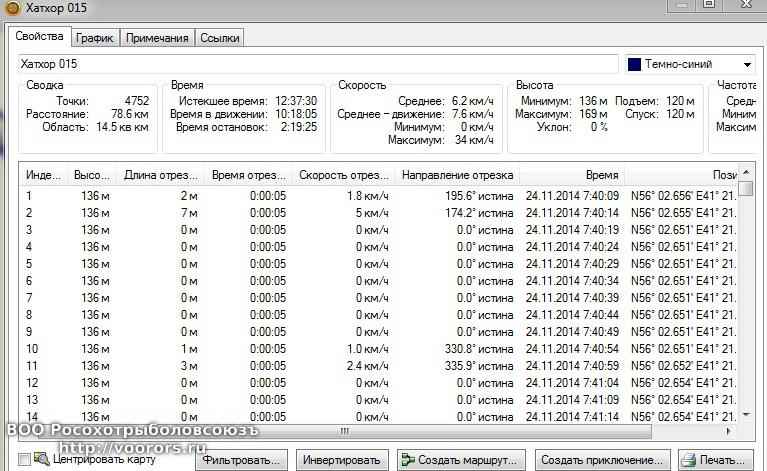Viewport: 767px width, 471px height.
Task: Select track point row 10
Action: point(300,348)
